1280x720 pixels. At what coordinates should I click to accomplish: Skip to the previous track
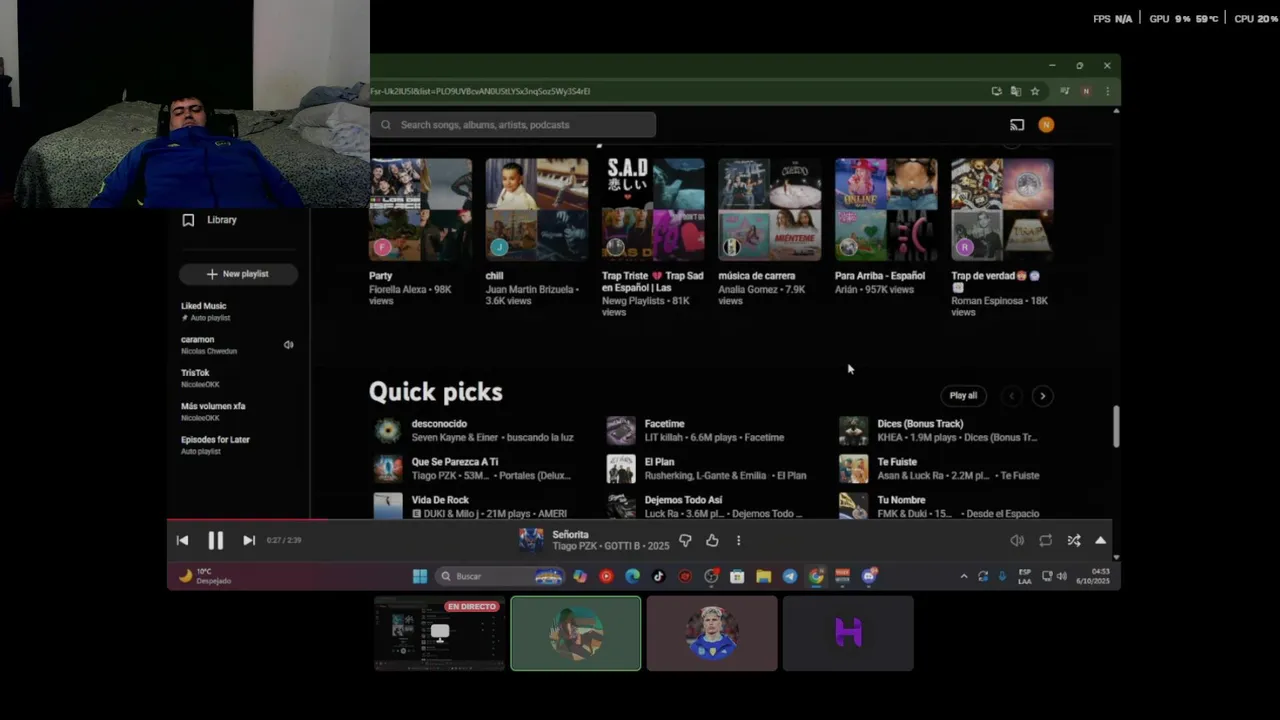coord(182,540)
